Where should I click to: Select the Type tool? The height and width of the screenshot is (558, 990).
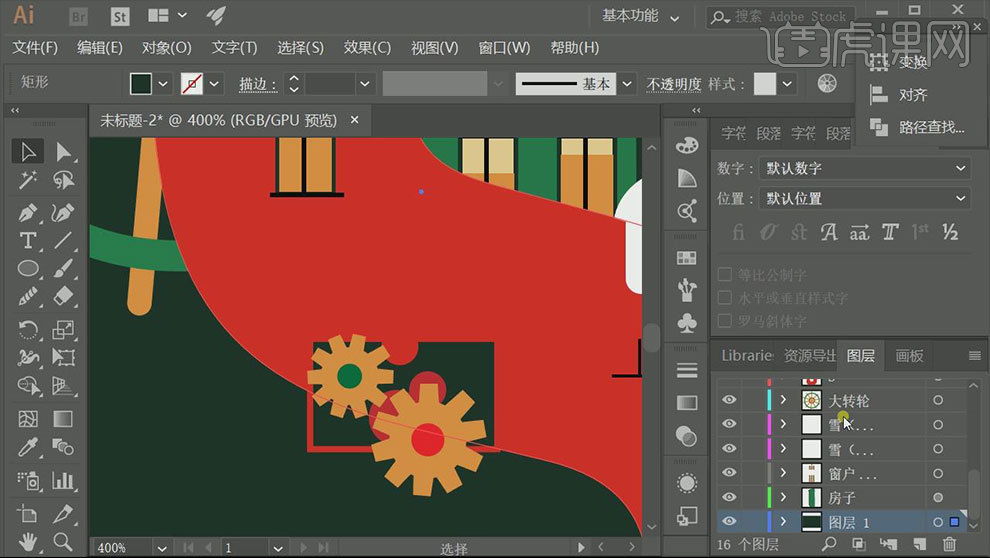pos(28,240)
